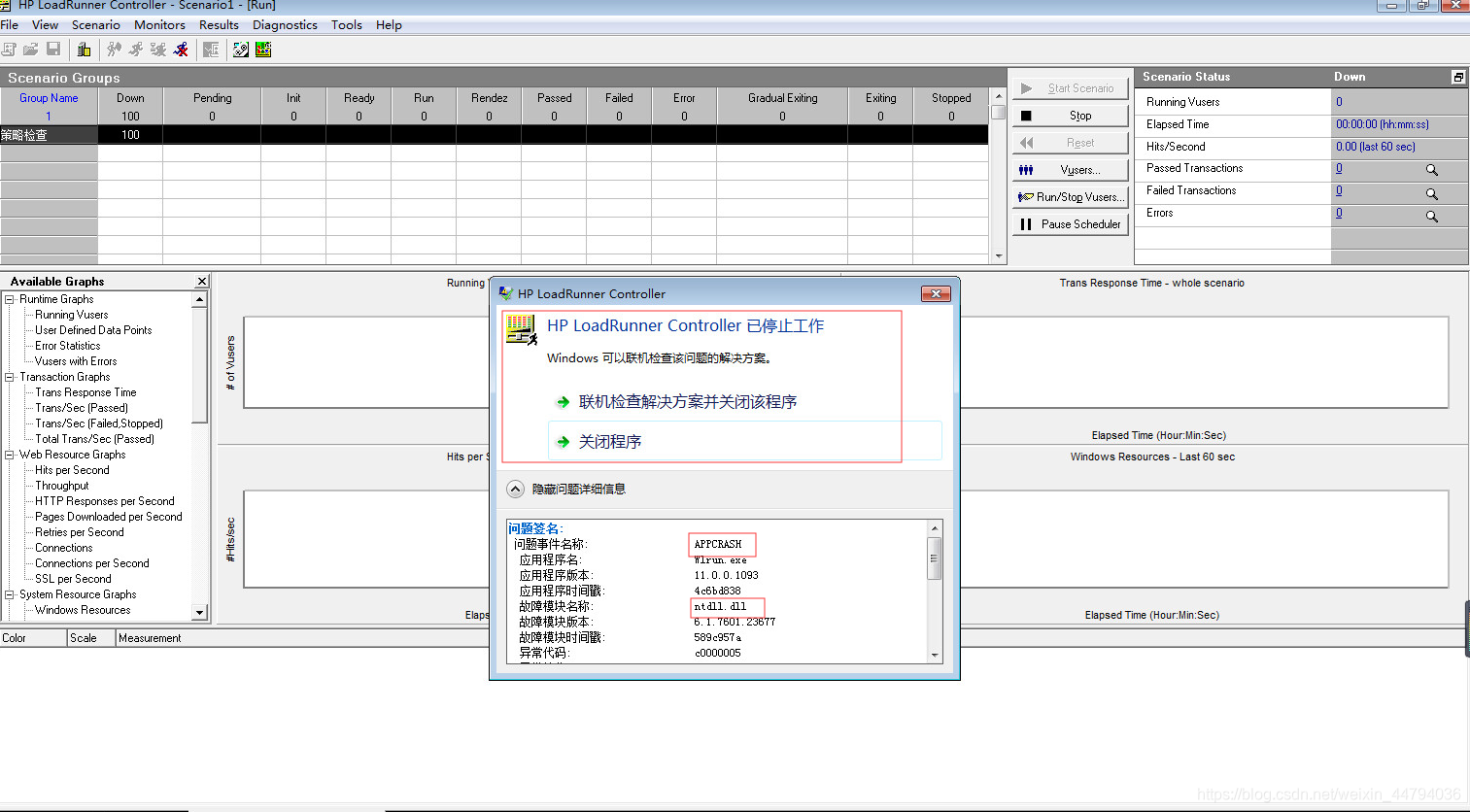
Task: Open the Results menu
Action: coord(219,25)
